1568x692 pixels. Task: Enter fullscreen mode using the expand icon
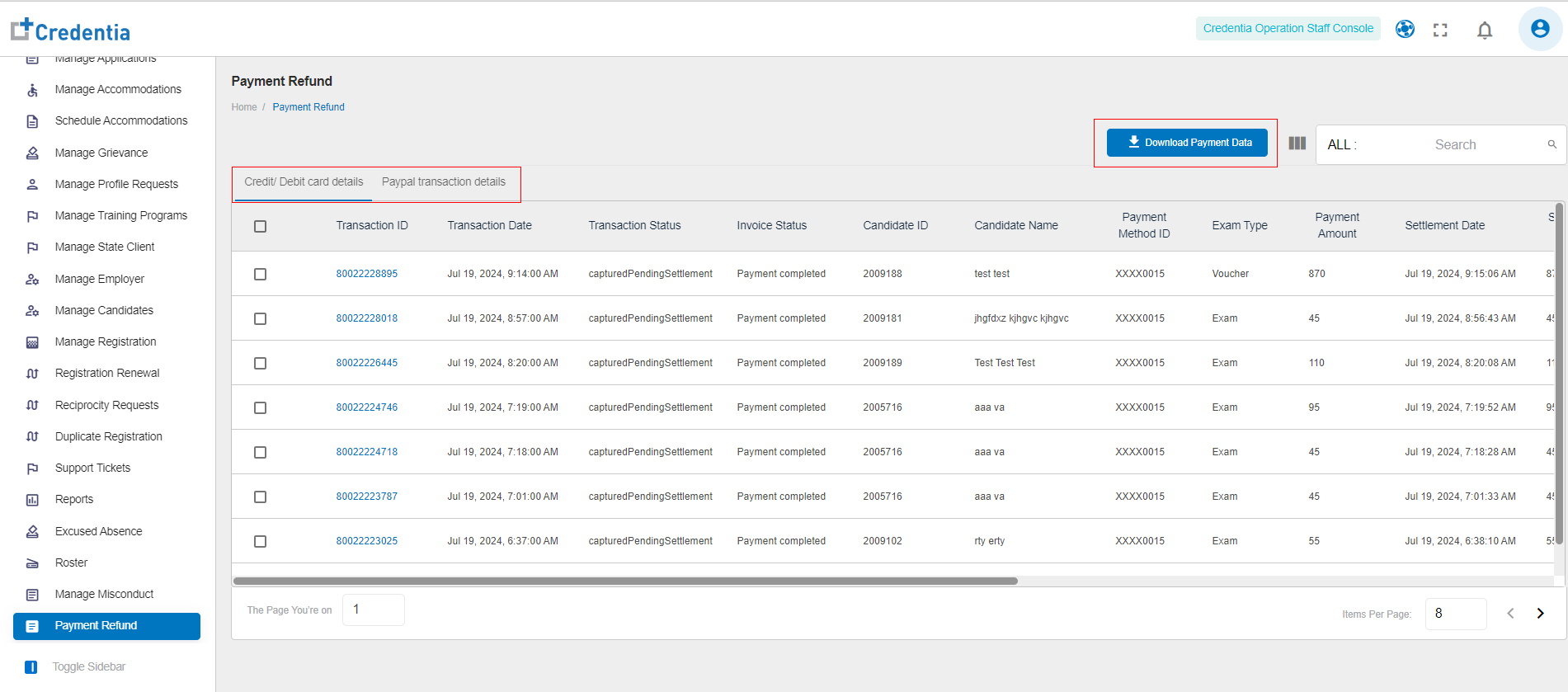pyautogui.click(x=1440, y=31)
